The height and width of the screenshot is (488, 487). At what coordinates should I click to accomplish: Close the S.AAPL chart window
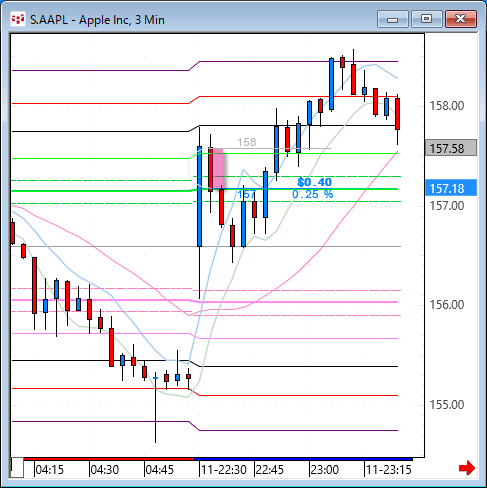point(460,19)
